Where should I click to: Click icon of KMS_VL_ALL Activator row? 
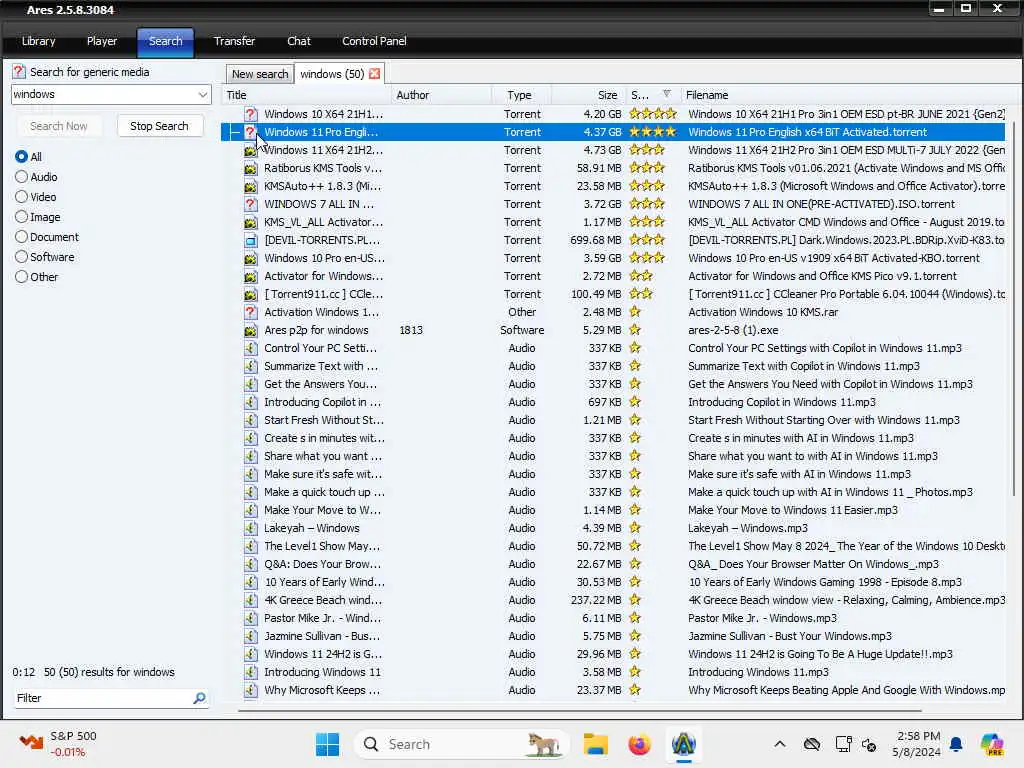tap(250, 222)
